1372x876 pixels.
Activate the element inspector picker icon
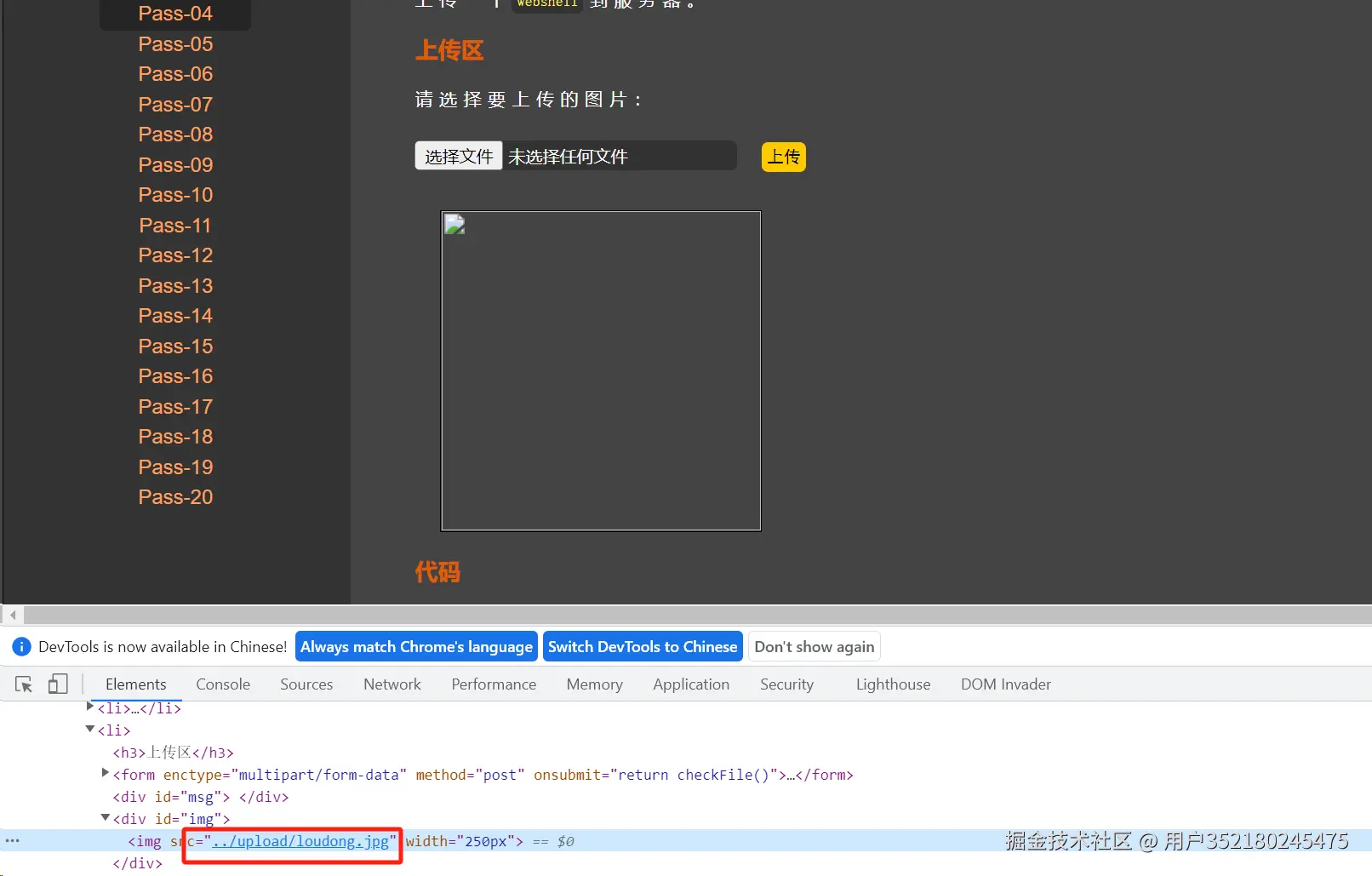pyautogui.click(x=24, y=684)
